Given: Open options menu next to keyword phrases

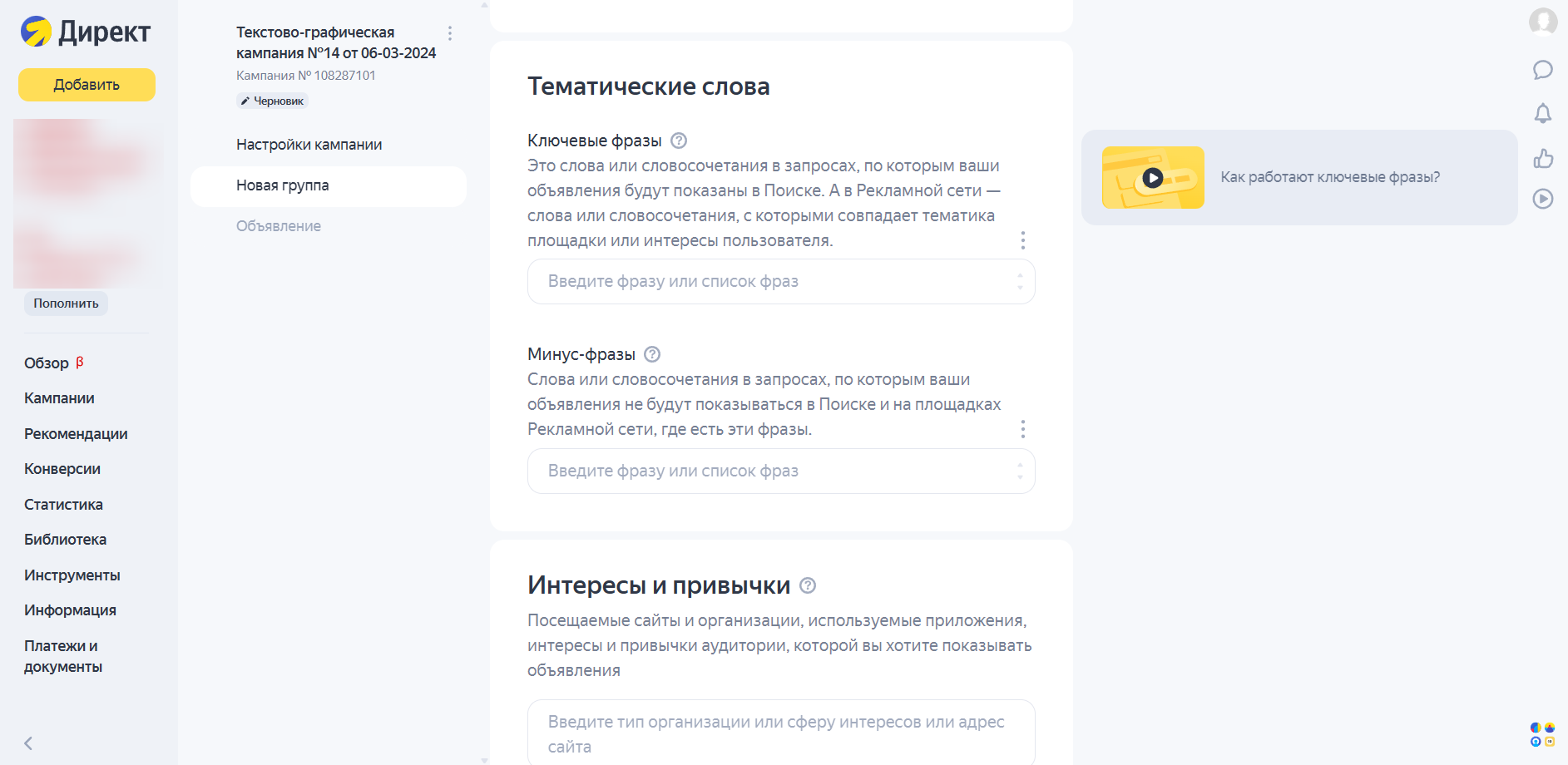Looking at the screenshot, I should point(1022,240).
